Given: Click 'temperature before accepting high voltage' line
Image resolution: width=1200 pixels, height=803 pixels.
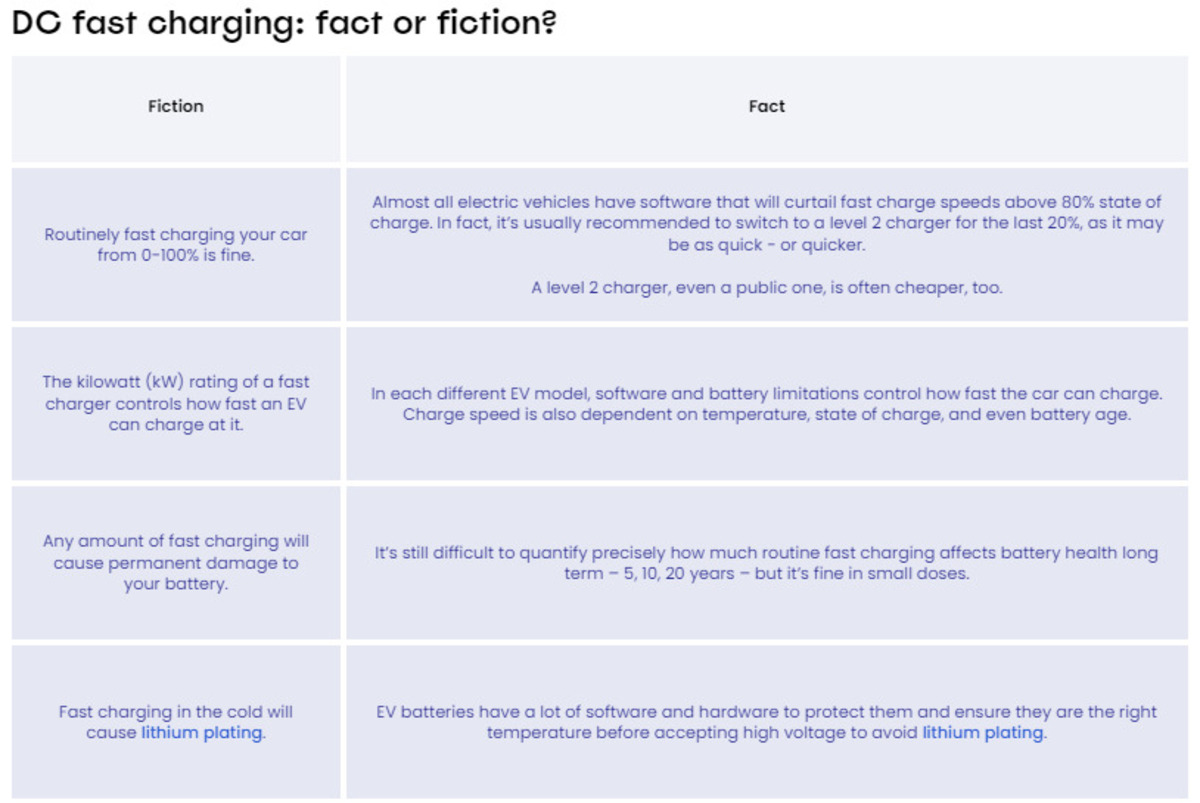Looking at the screenshot, I should (767, 733).
